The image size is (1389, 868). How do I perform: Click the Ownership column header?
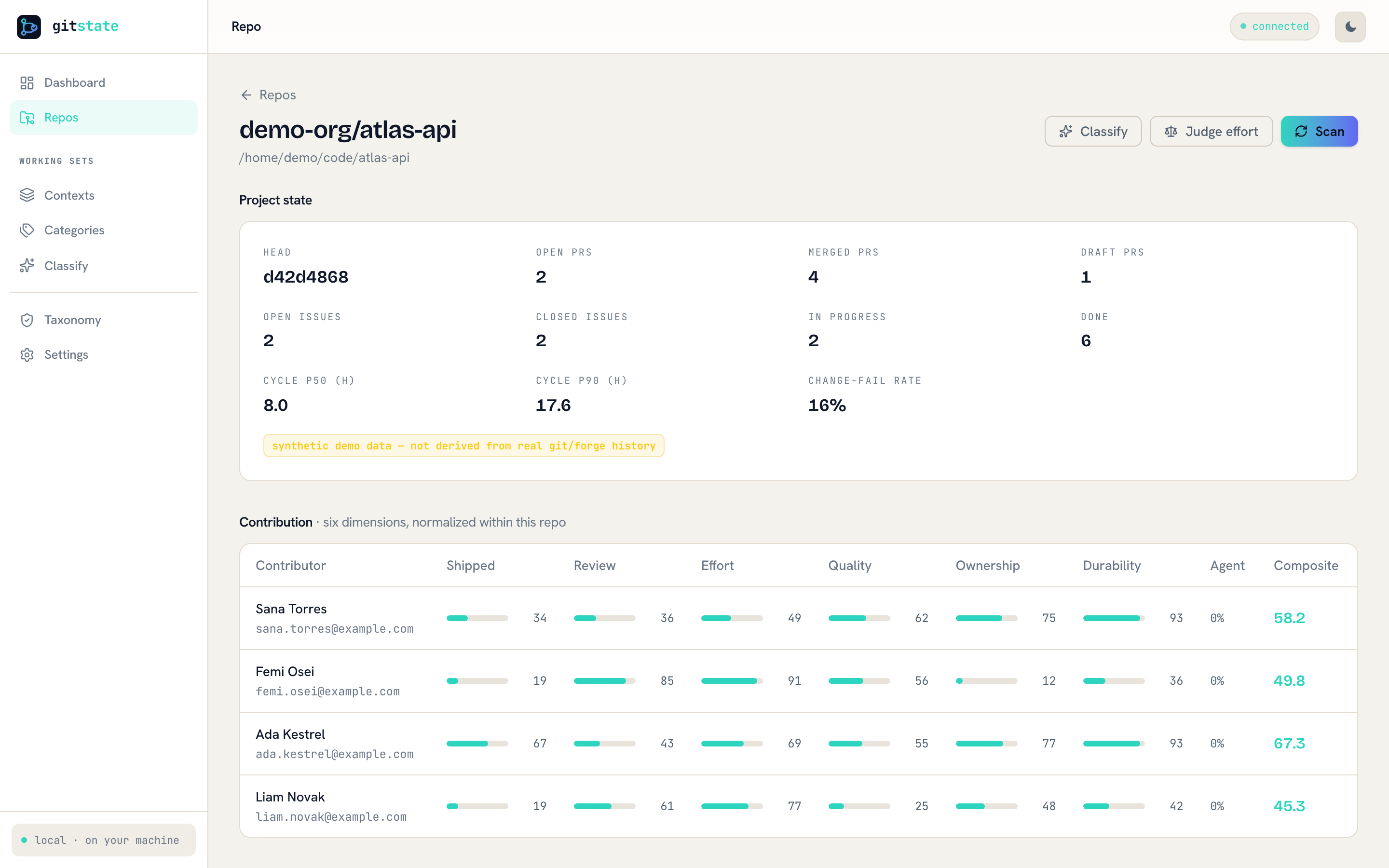point(987,566)
